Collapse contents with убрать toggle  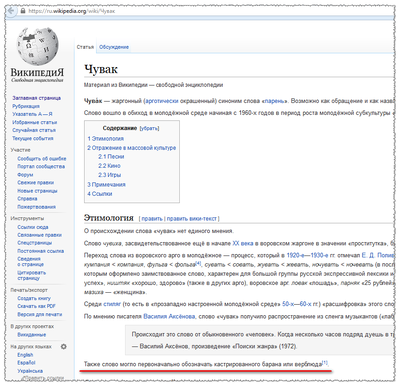(x=149, y=128)
